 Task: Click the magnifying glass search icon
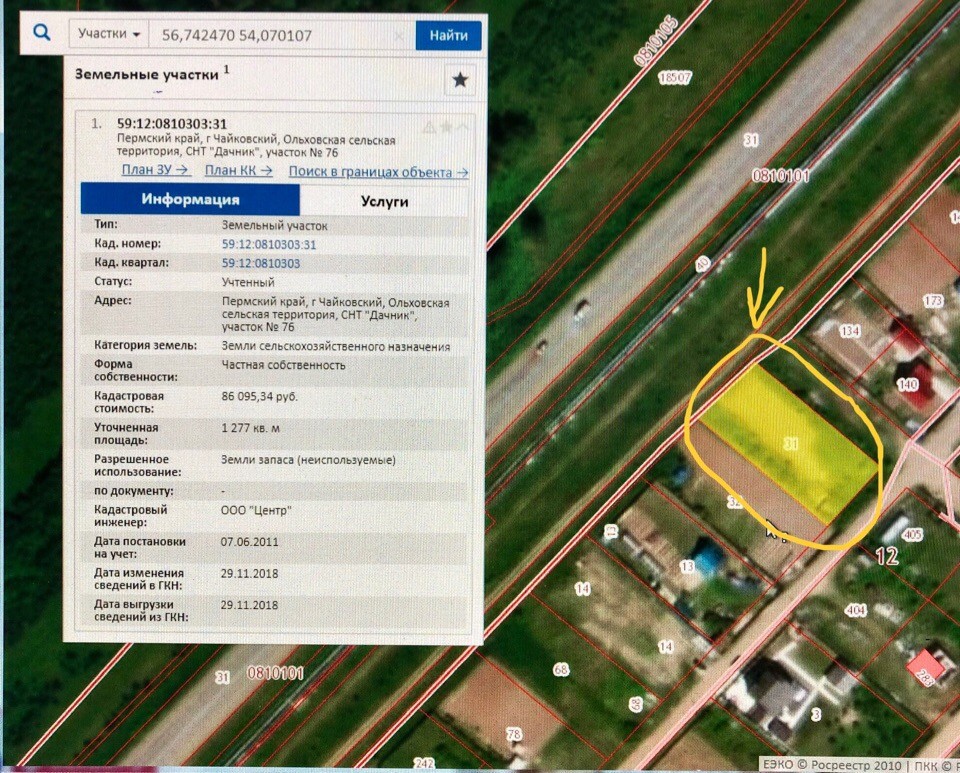point(42,34)
